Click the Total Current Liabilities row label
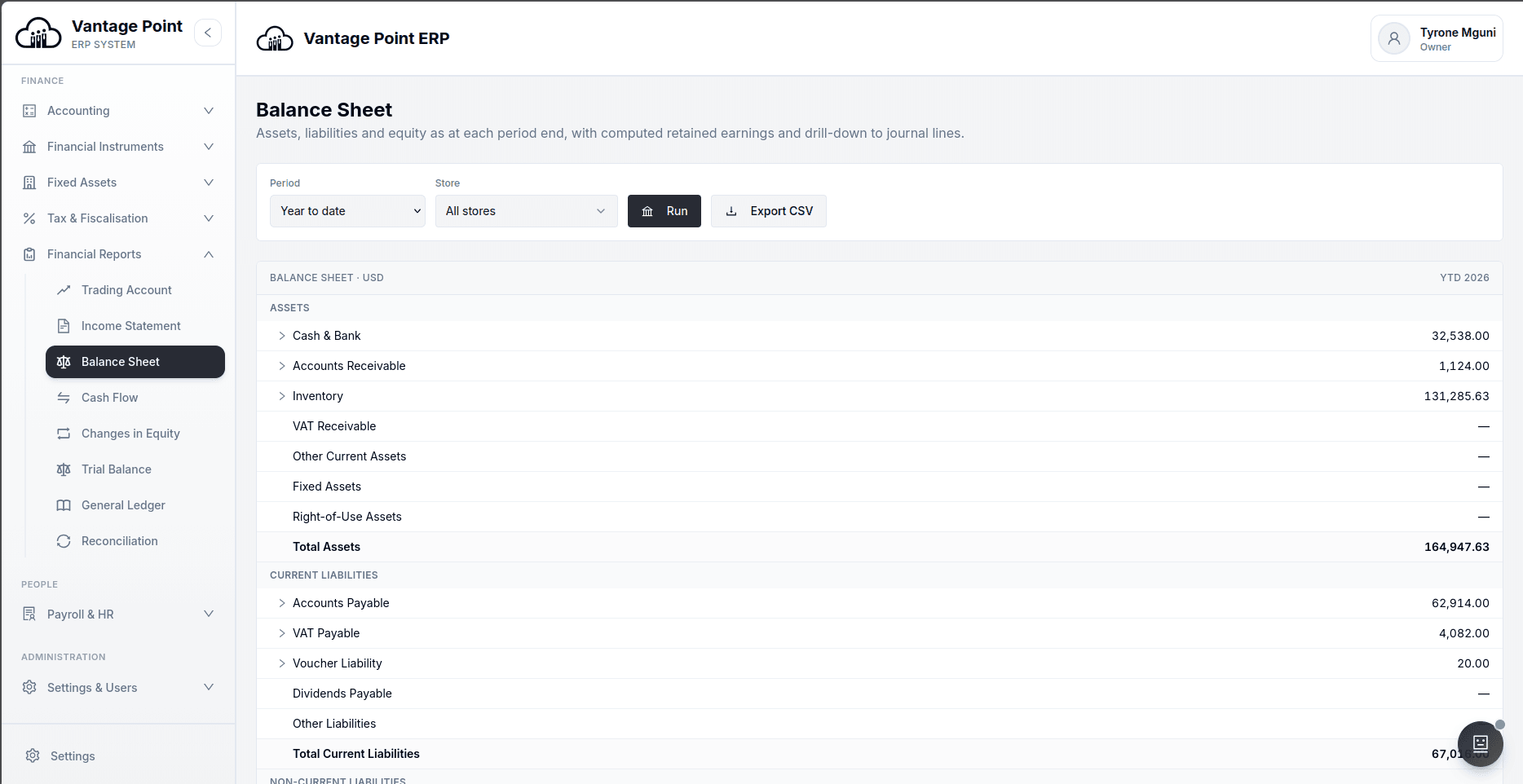Viewport: 1523px width, 784px height. click(356, 754)
